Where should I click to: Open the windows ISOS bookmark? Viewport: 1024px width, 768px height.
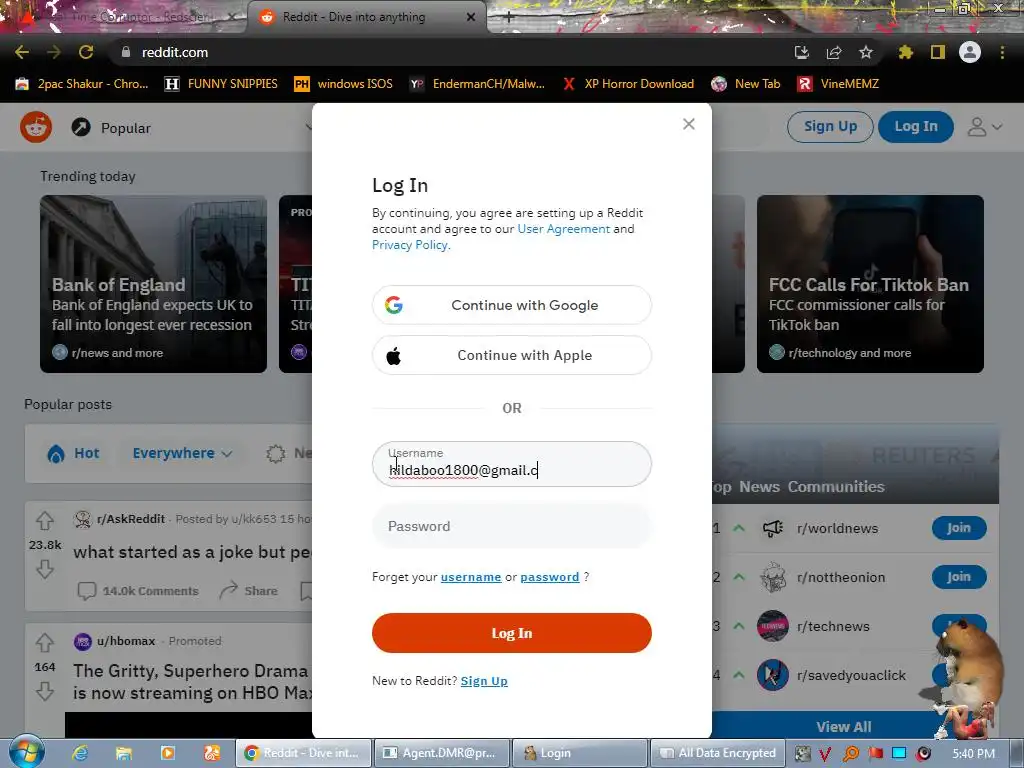[344, 84]
